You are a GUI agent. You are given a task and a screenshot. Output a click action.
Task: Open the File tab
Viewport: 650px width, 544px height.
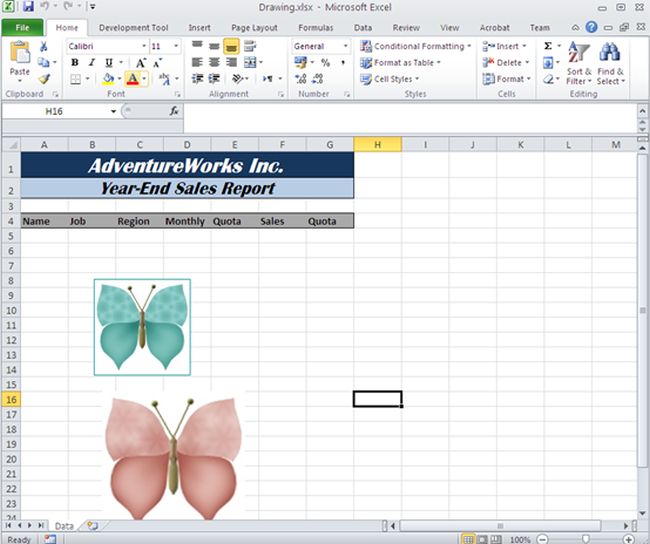point(22,27)
